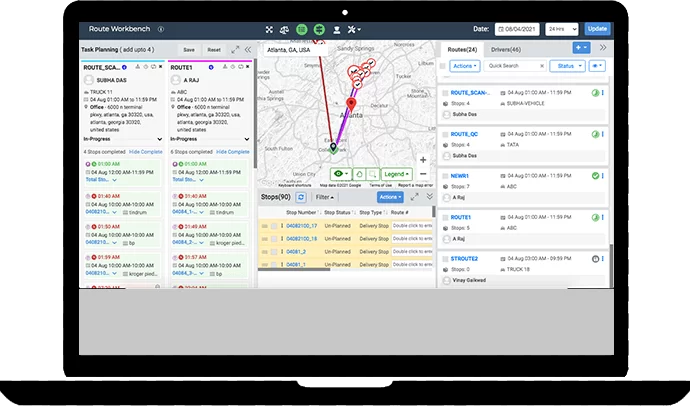Click the blue Update button
The image size is (690, 406).
point(597,29)
